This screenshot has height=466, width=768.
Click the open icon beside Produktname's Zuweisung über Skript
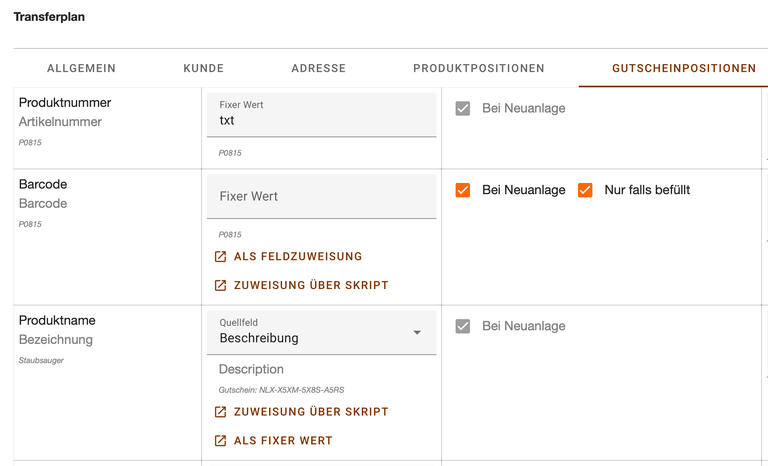click(220, 412)
